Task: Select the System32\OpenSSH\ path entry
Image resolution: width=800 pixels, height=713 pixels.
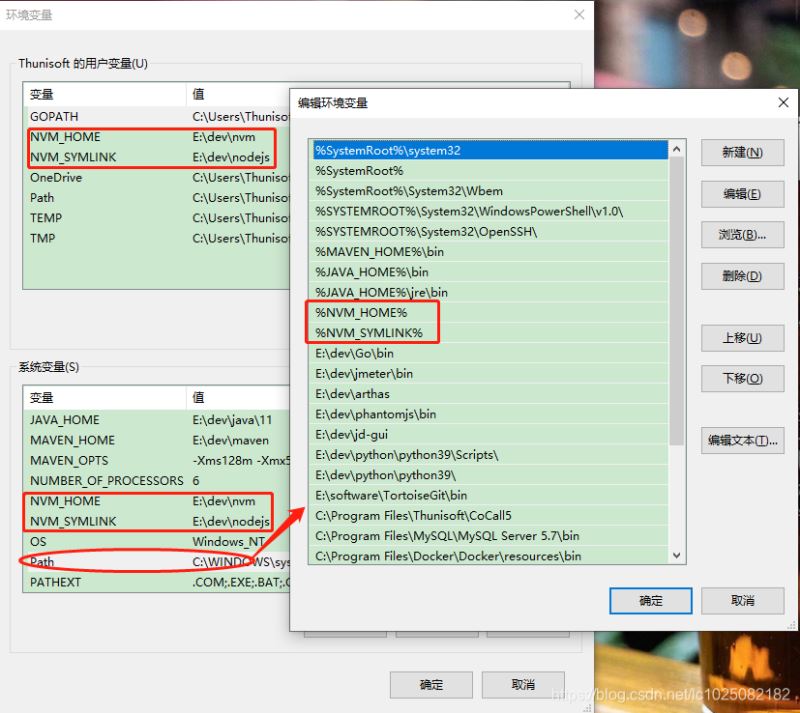Action: [x=490, y=232]
